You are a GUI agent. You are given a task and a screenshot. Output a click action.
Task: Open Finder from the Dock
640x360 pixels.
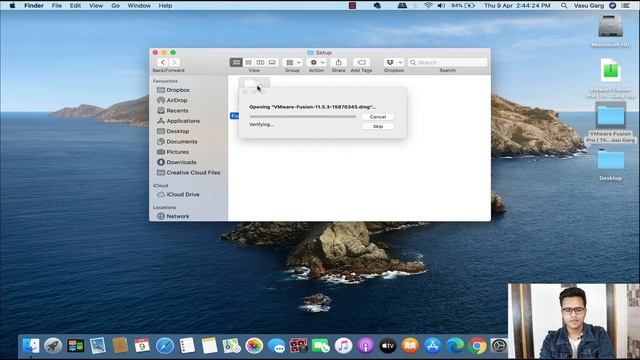pos(31,346)
